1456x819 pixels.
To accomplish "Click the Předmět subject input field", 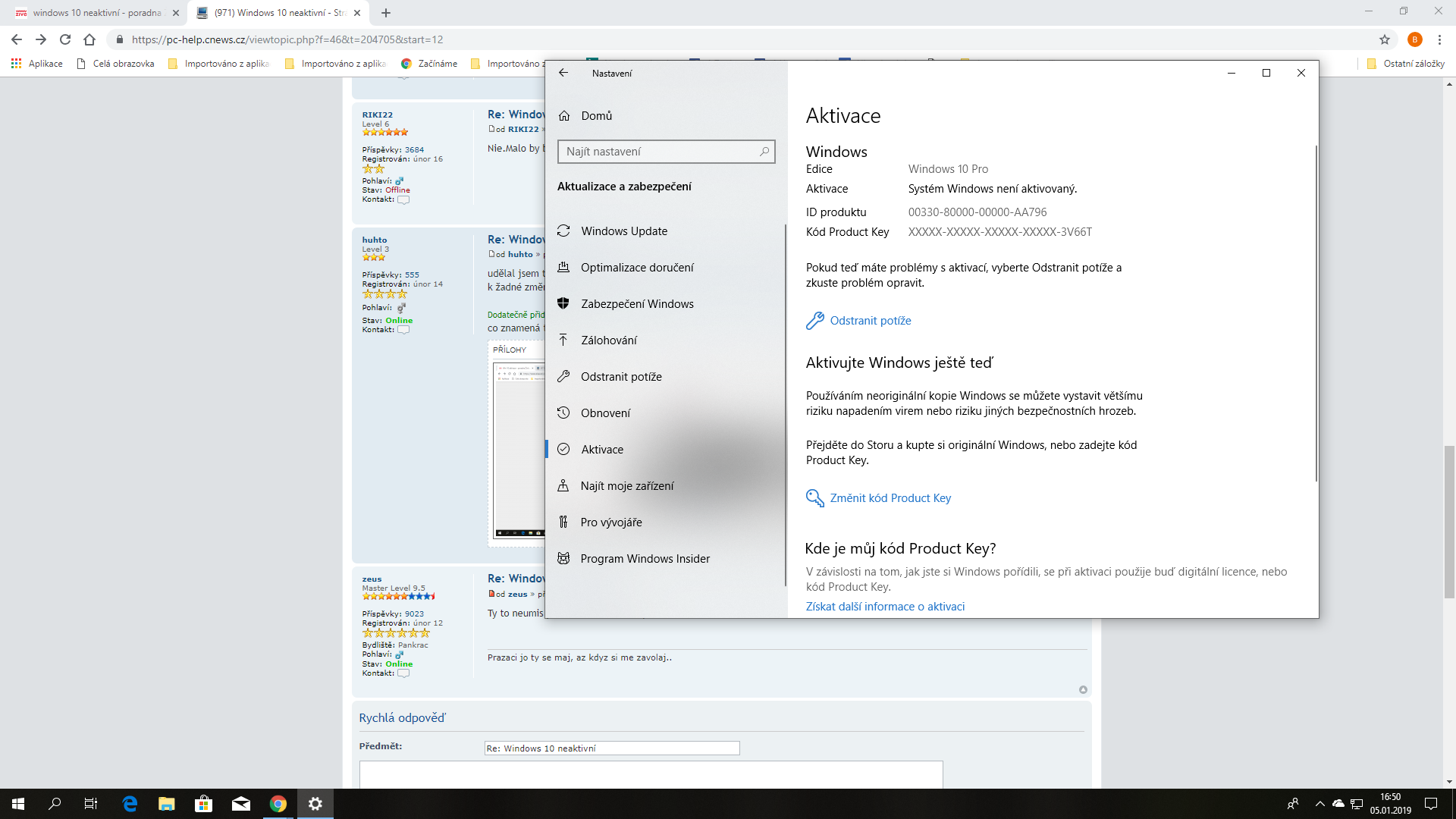I will pyautogui.click(x=611, y=748).
